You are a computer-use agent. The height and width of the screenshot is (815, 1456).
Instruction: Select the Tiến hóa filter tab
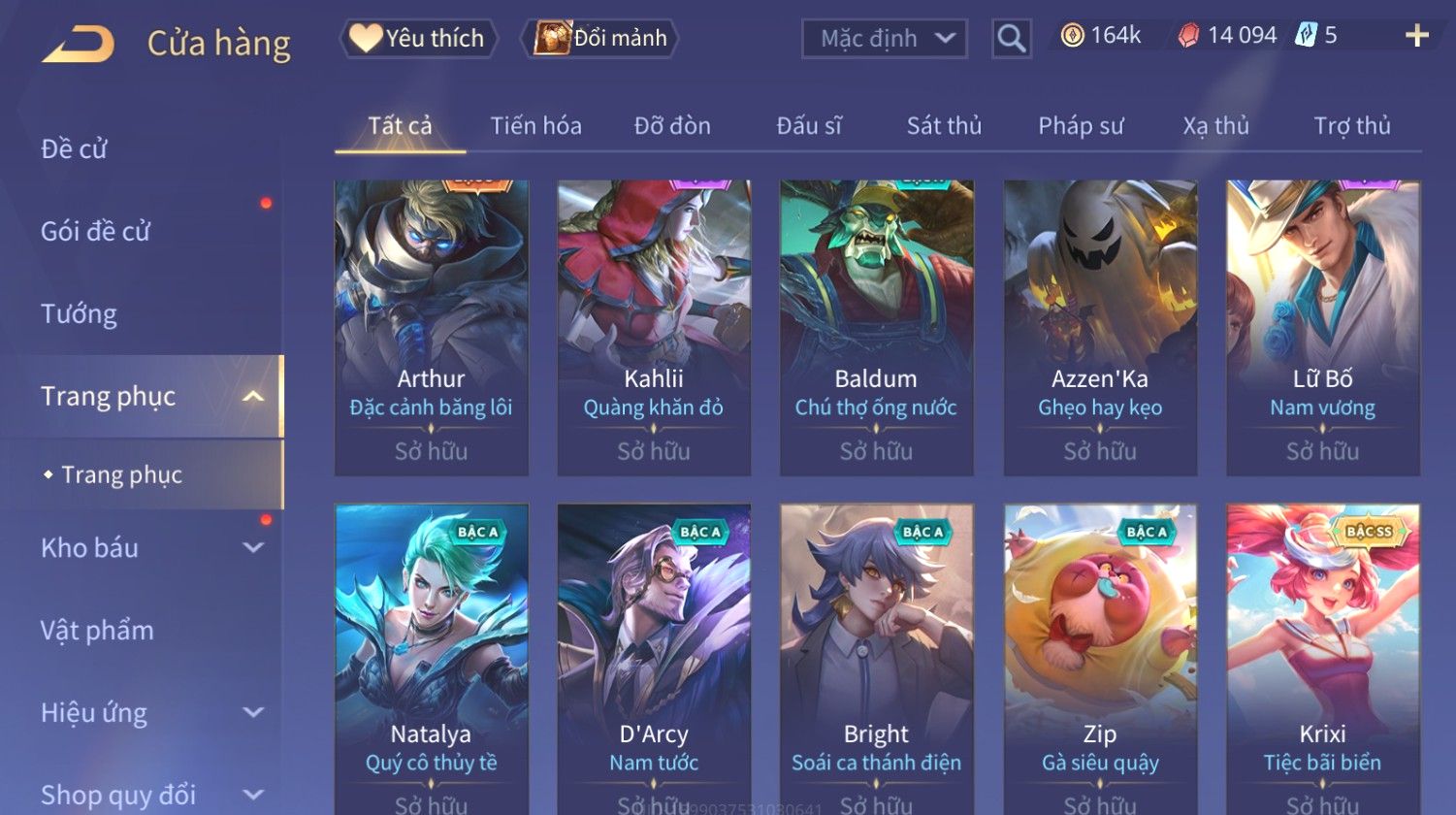pyautogui.click(x=535, y=126)
